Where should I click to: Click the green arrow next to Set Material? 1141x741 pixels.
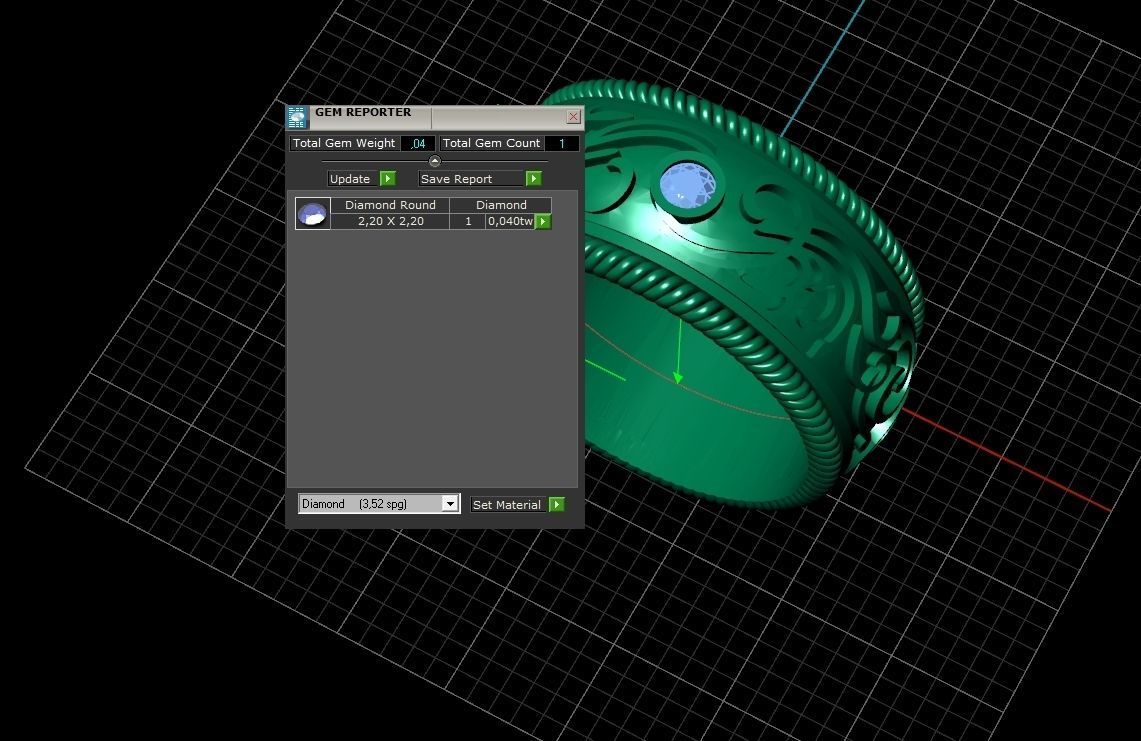557,504
